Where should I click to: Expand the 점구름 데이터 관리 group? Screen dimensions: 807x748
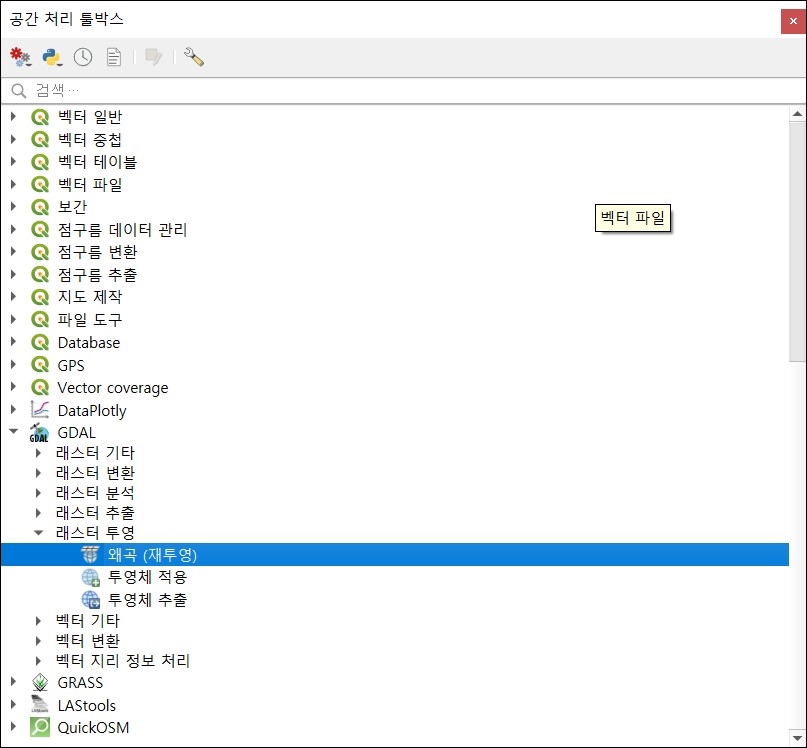[14, 230]
